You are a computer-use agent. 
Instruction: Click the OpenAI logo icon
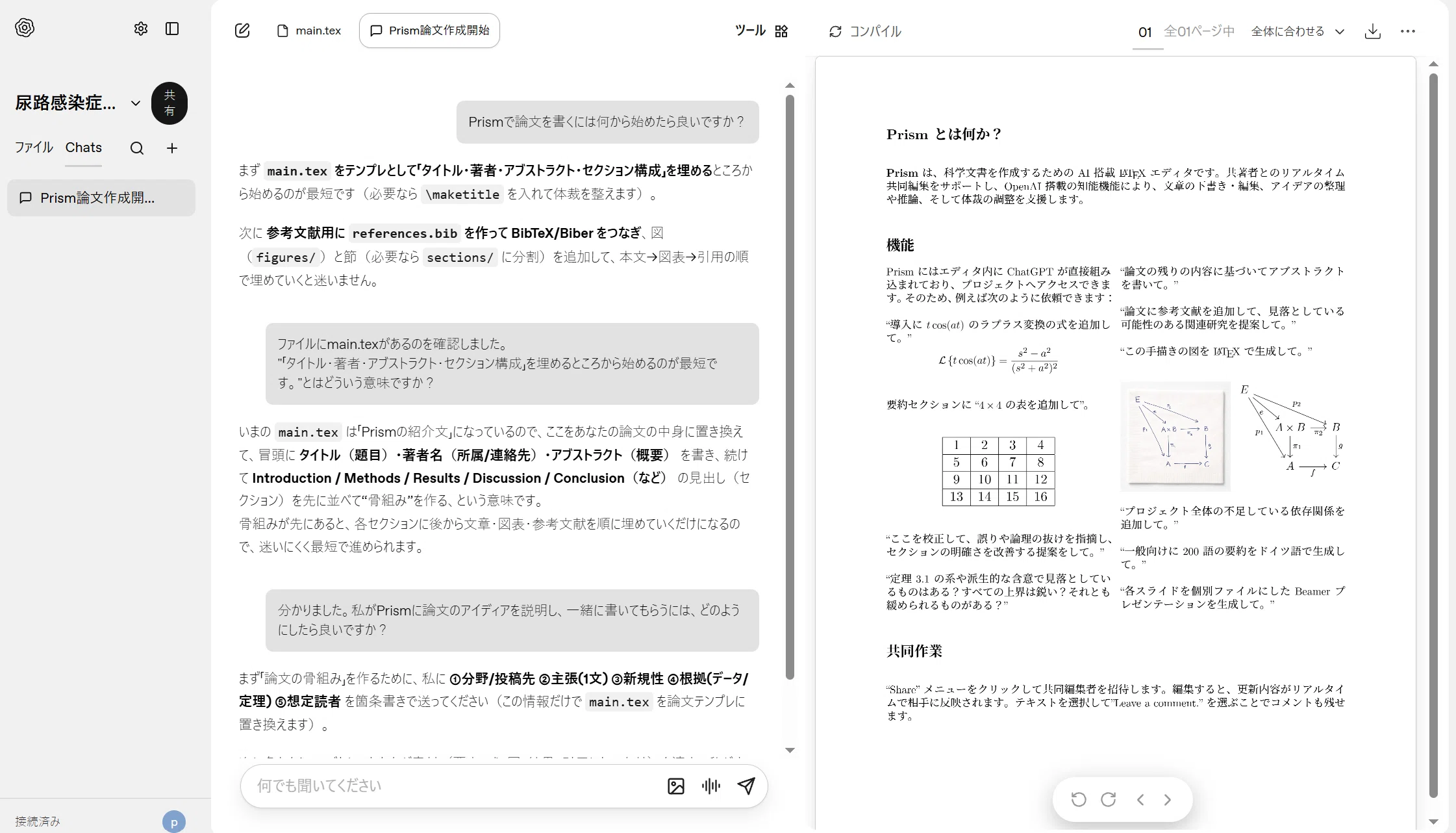pos(25,28)
